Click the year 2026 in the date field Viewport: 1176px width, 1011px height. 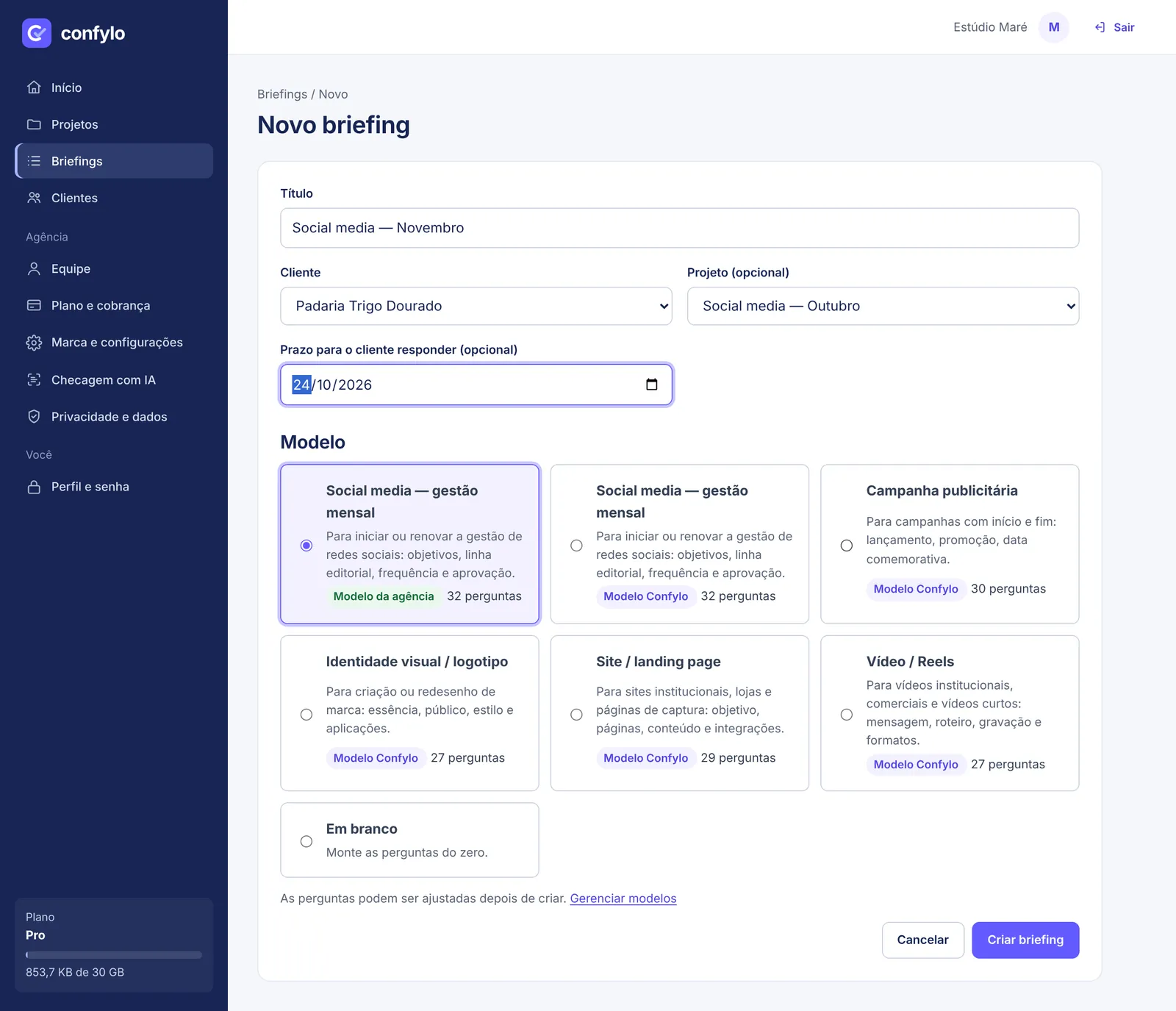pos(355,385)
